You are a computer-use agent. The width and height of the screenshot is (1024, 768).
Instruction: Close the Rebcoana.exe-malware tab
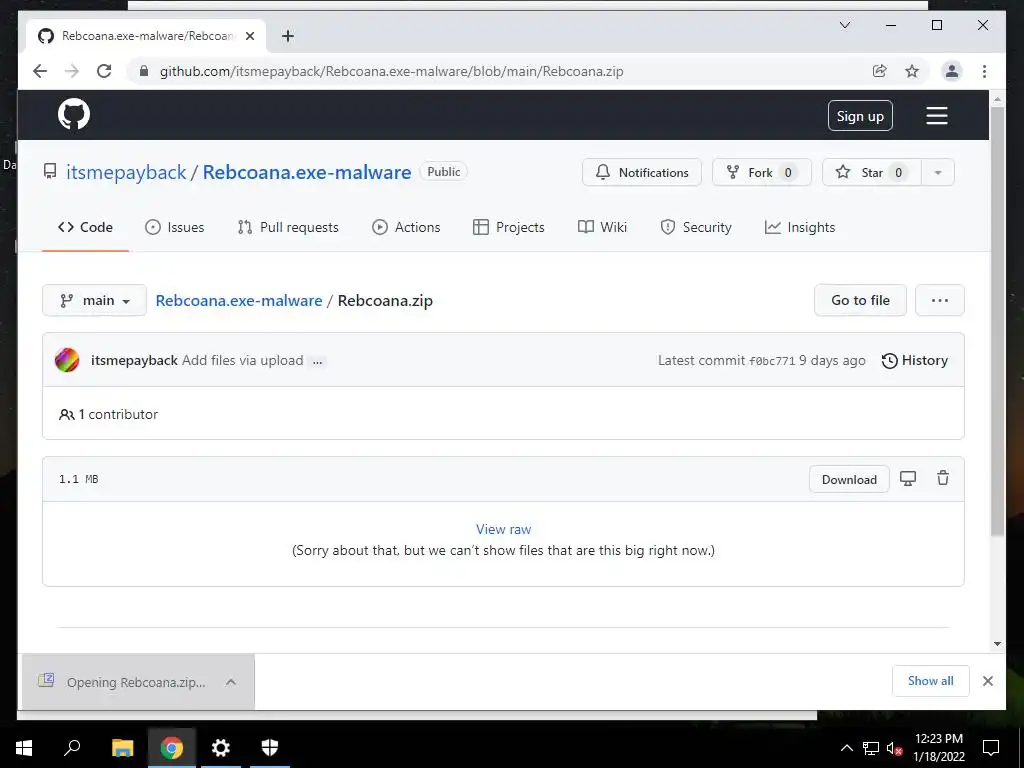tap(249, 36)
